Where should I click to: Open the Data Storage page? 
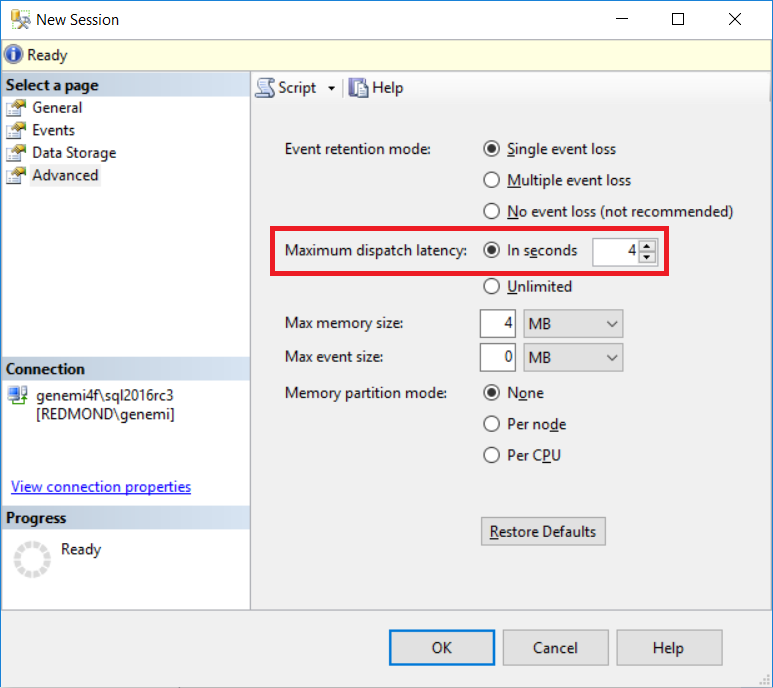[74, 153]
